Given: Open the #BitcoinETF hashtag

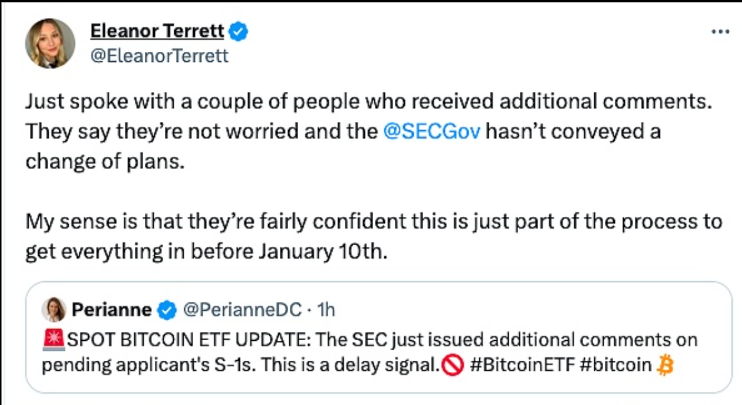Looking at the screenshot, I should click(x=519, y=366).
